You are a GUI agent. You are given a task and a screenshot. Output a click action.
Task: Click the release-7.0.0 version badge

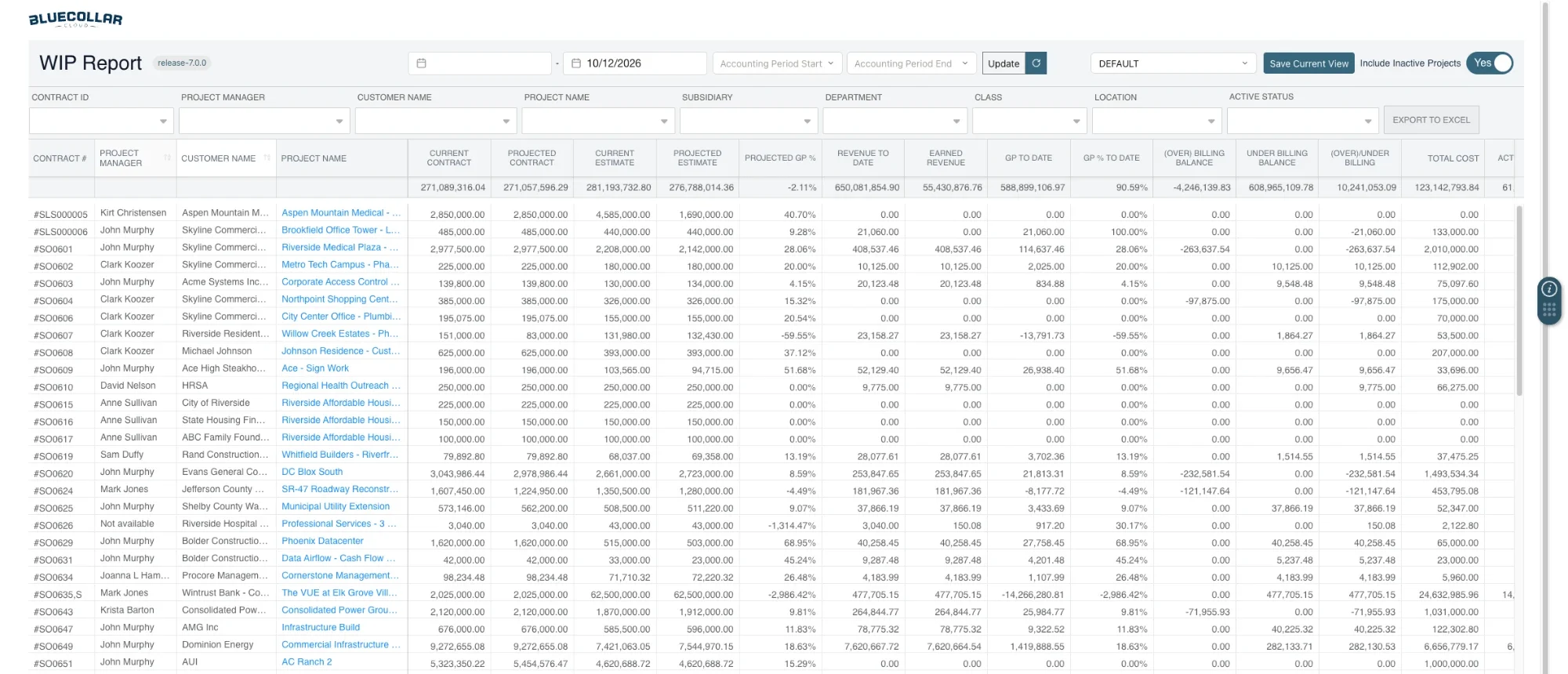point(182,63)
